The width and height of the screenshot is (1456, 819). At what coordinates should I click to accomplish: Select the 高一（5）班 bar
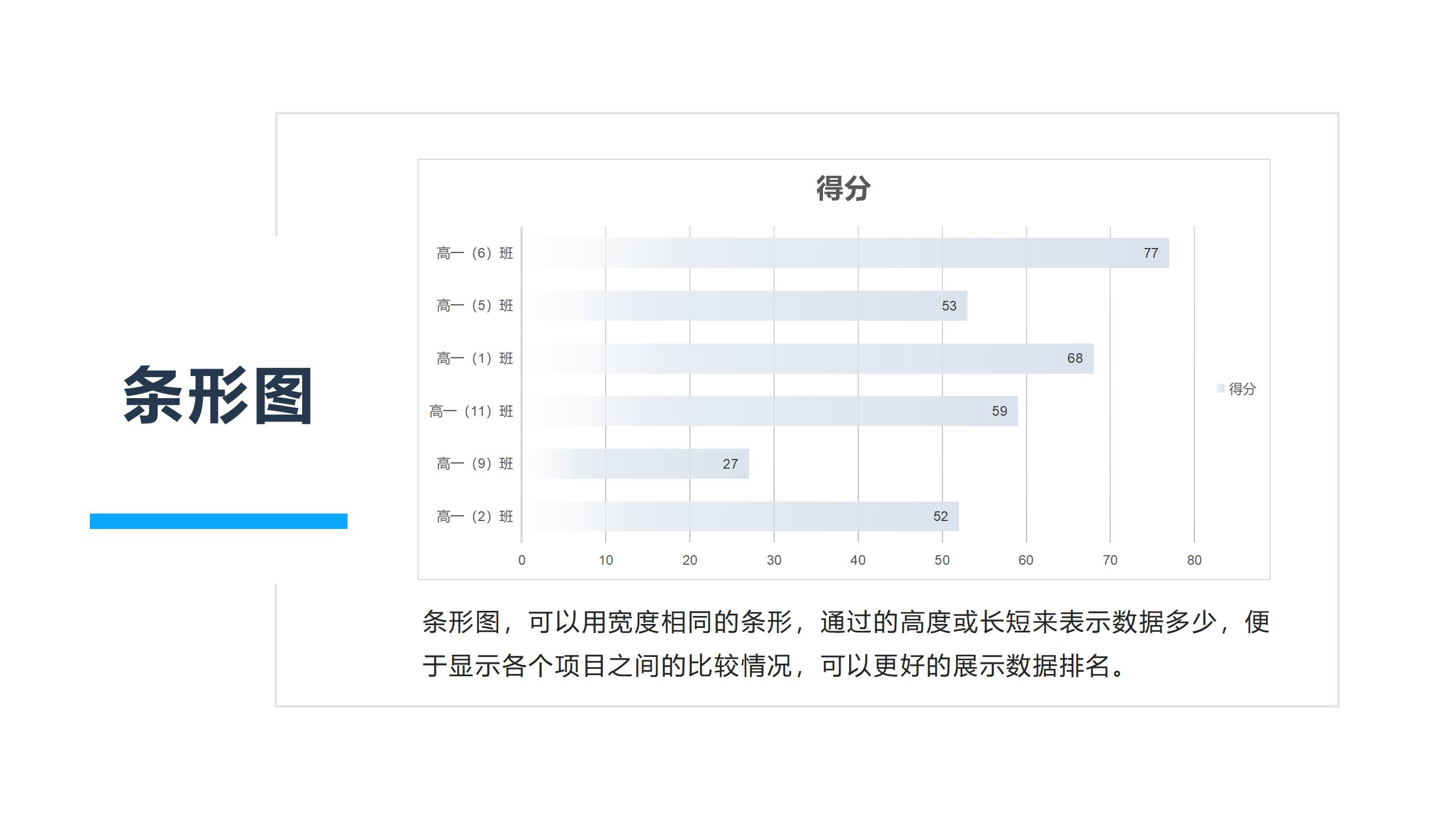coord(744,305)
